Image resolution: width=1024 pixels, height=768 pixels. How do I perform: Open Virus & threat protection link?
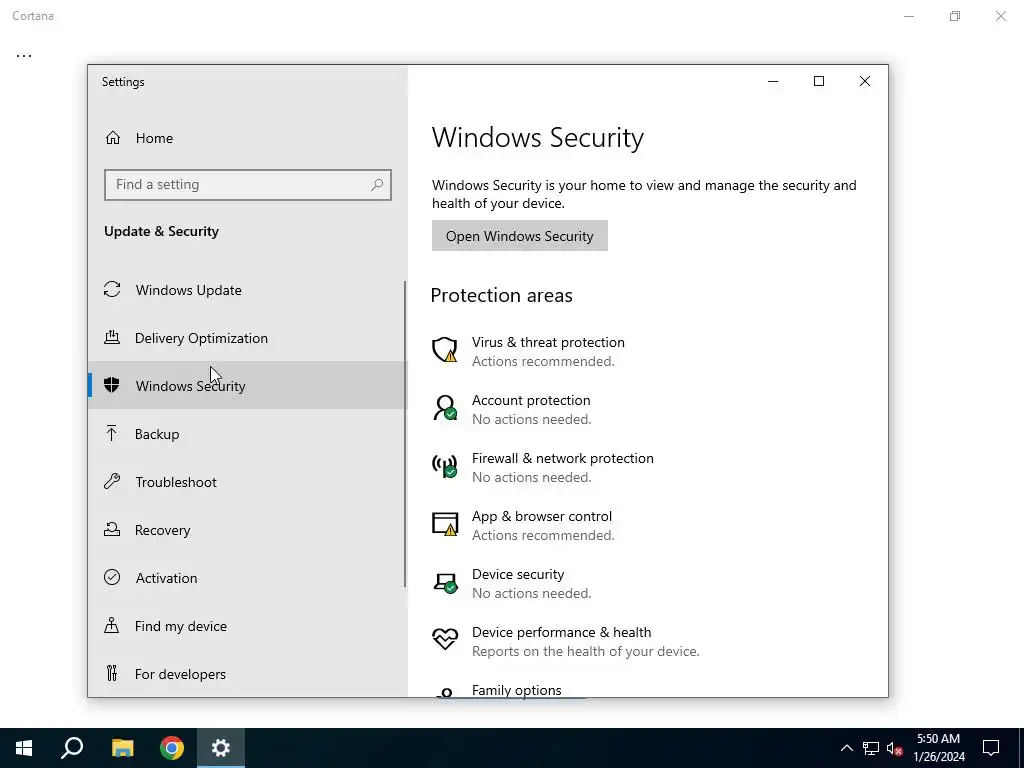[x=548, y=342]
